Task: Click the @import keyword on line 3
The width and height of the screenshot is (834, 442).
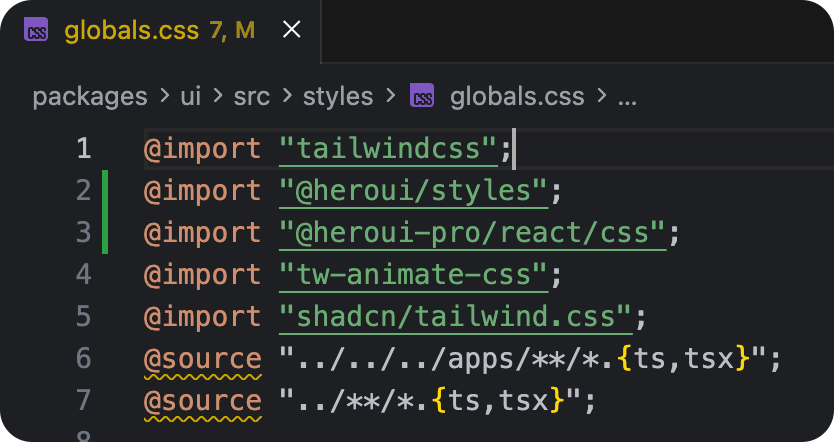Action: 203,233
